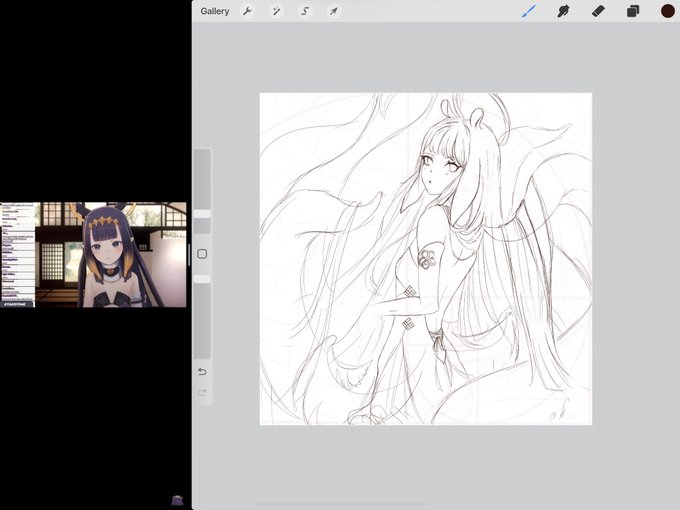Redo the last undone stroke
680x510 pixels.
point(202,392)
